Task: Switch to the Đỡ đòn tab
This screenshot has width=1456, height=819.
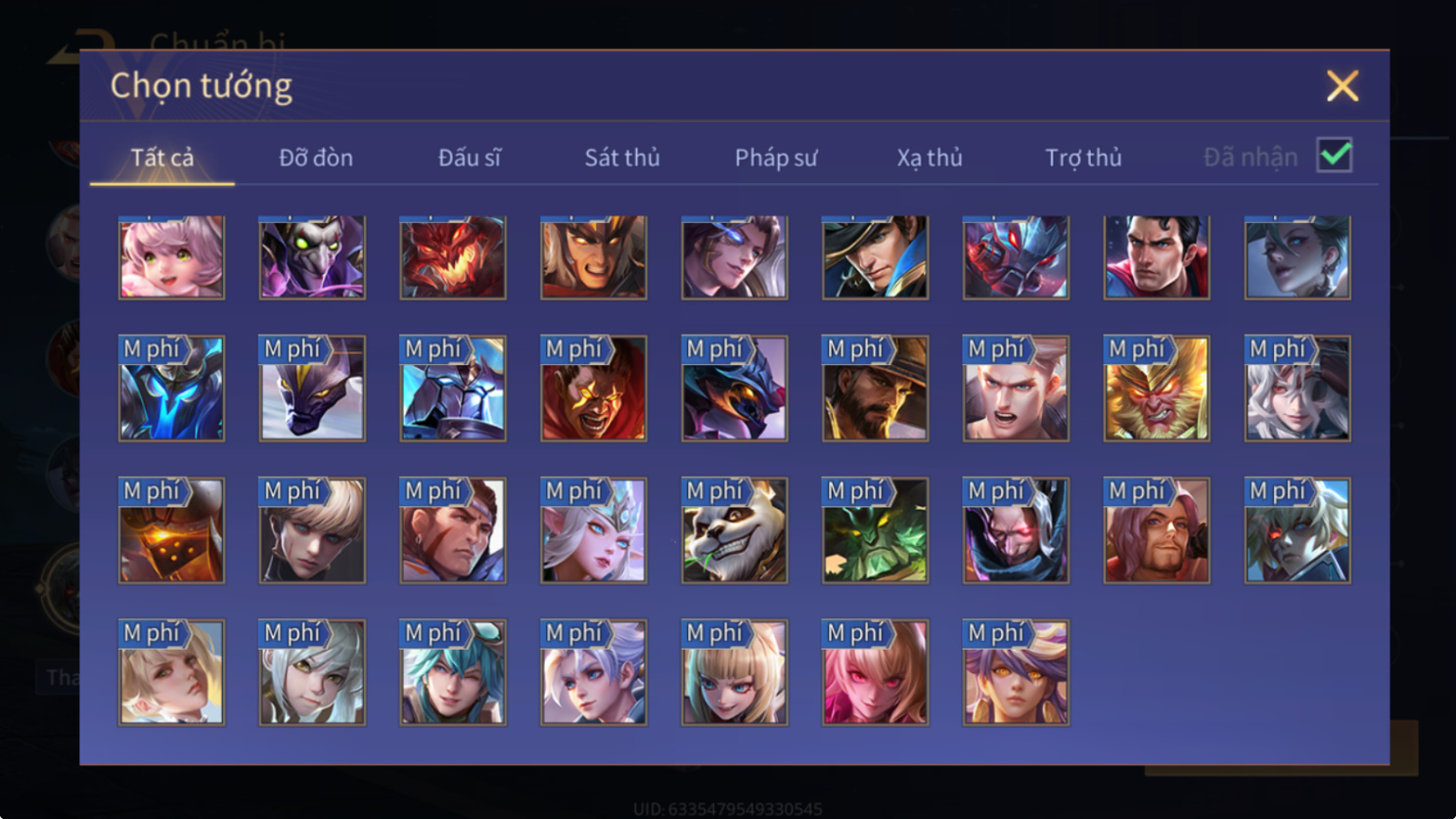Action: 316,158
